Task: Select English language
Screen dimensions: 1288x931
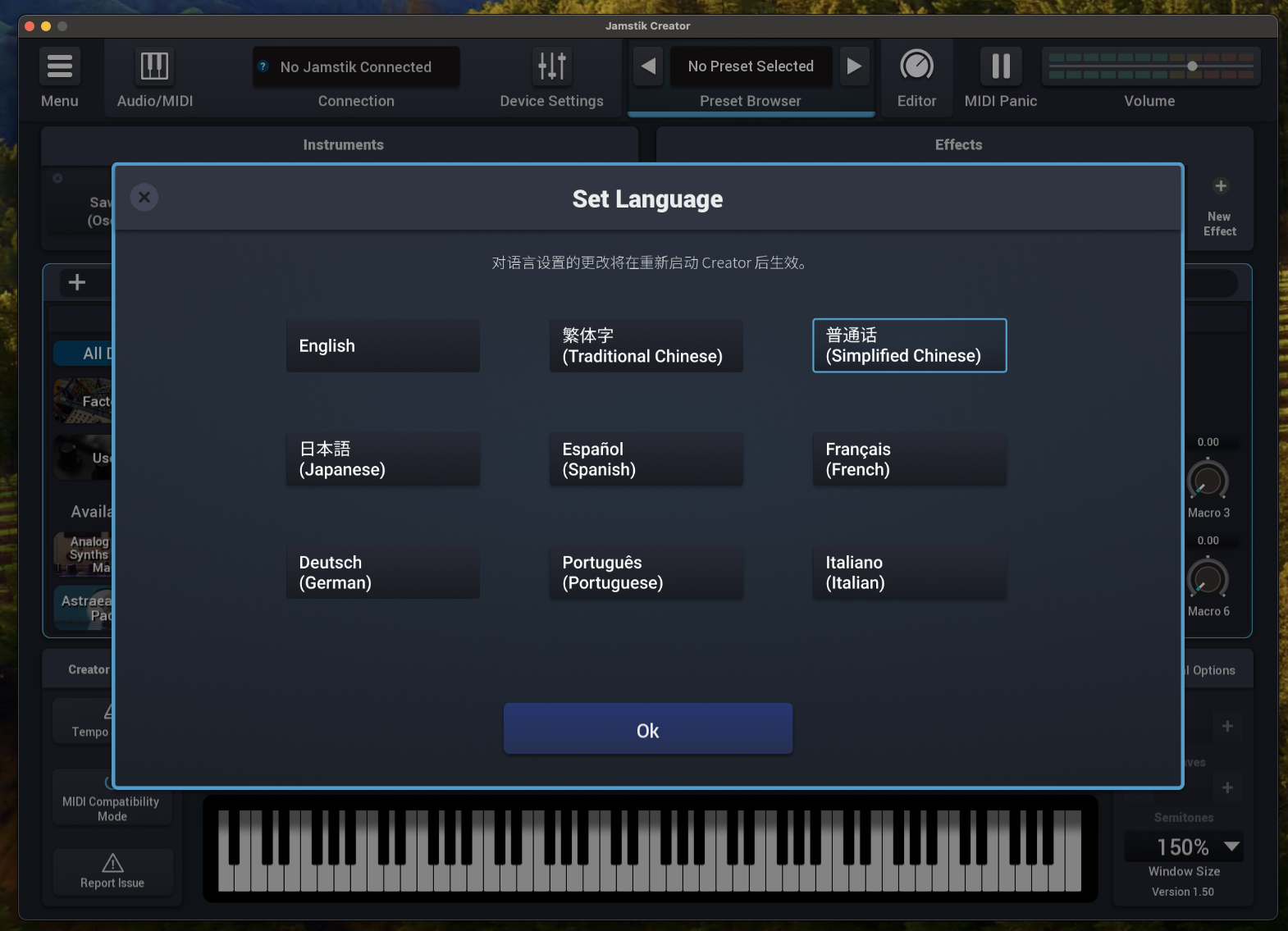Action: (383, 346)
